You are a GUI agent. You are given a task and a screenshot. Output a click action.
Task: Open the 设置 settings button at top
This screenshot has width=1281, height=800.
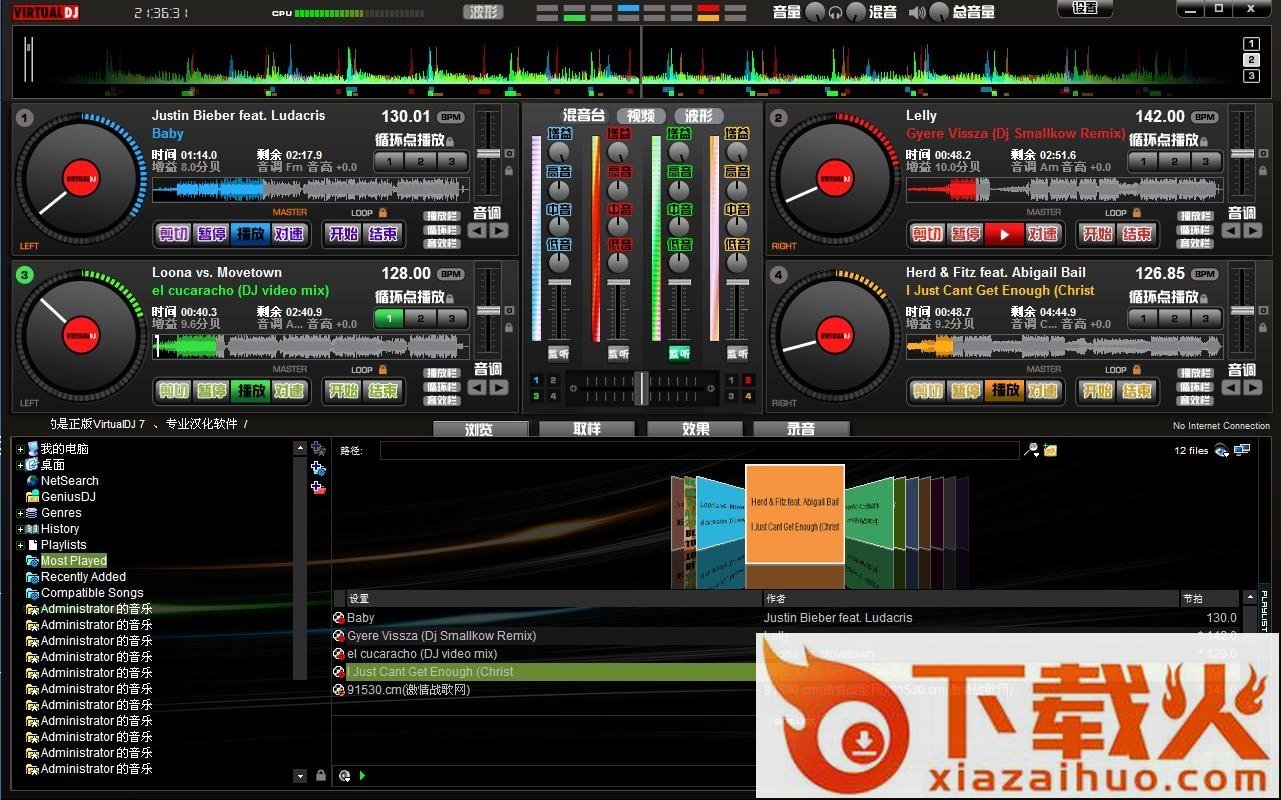click(x=1085, y=8)
